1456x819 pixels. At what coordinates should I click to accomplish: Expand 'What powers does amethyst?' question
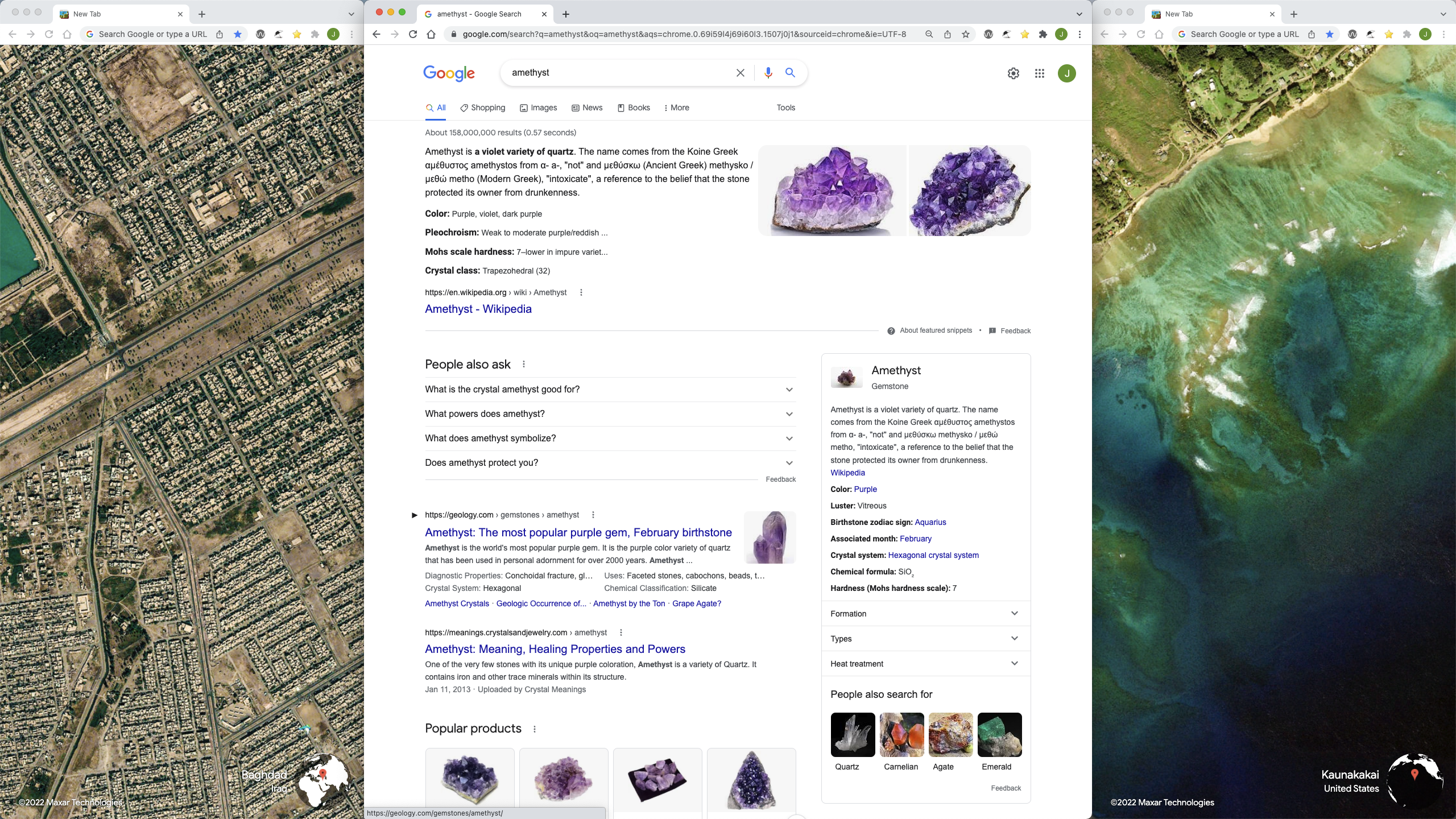pyautogui.click(x=610, y=414)
